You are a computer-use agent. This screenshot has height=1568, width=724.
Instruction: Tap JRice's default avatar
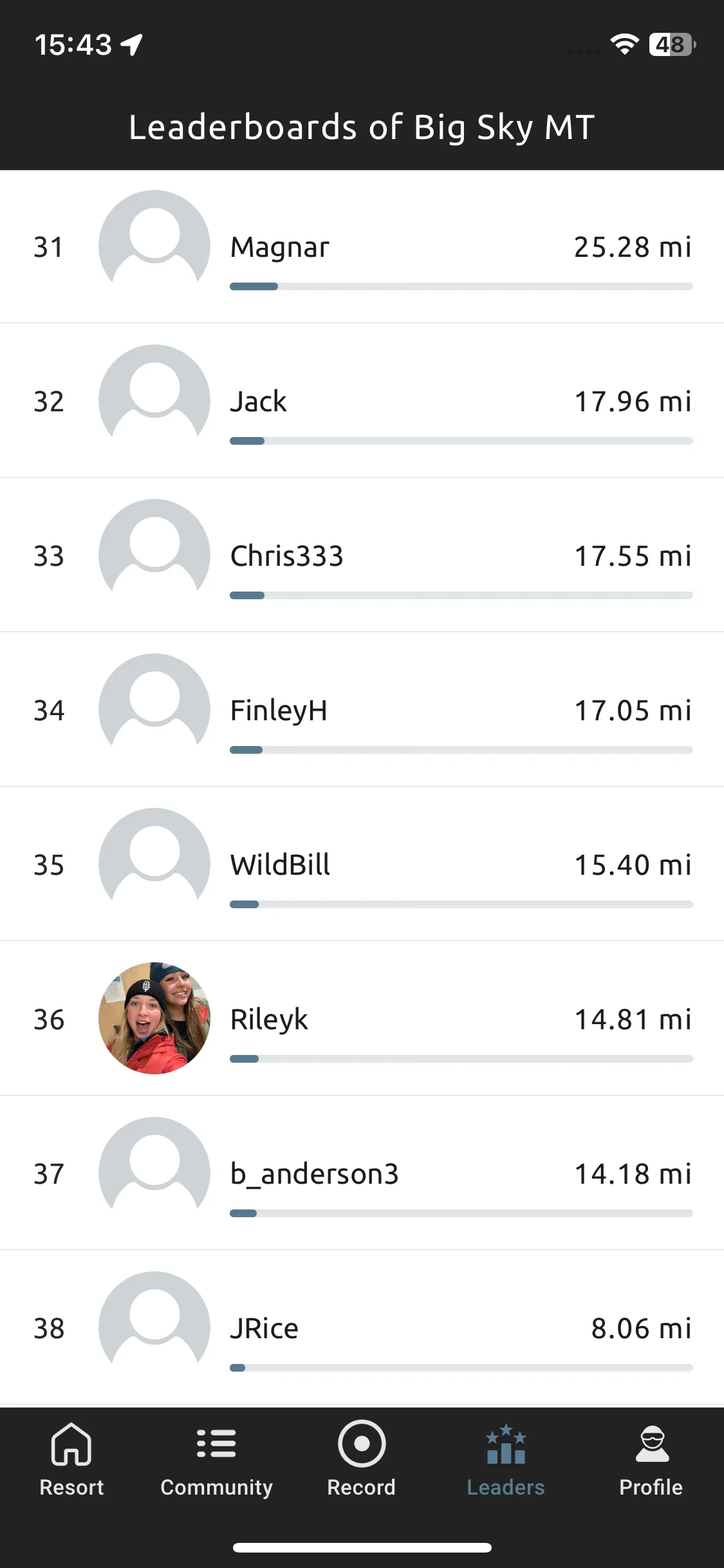coord(154,1327)
